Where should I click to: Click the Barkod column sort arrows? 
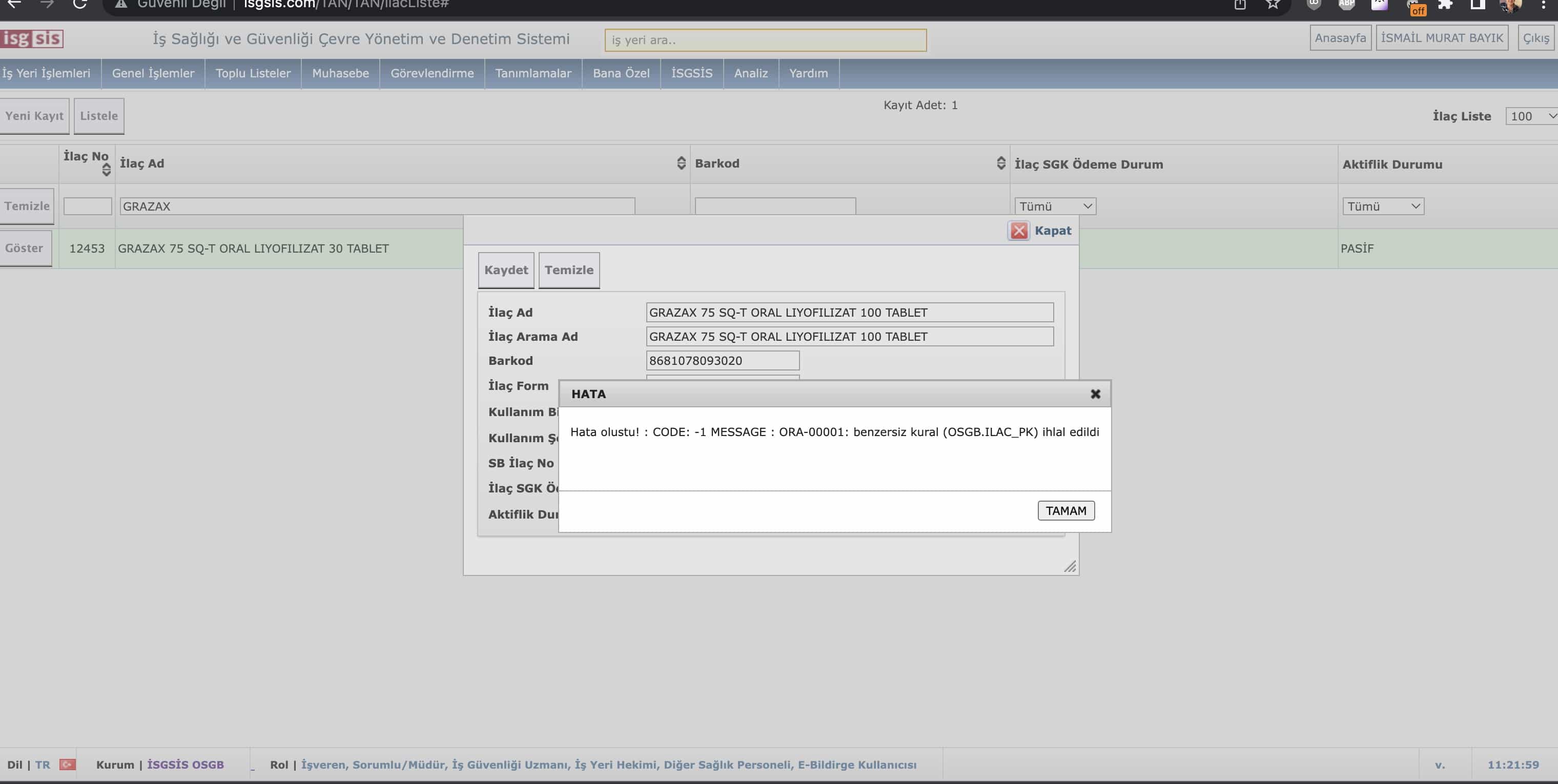tap(1001, 163)
